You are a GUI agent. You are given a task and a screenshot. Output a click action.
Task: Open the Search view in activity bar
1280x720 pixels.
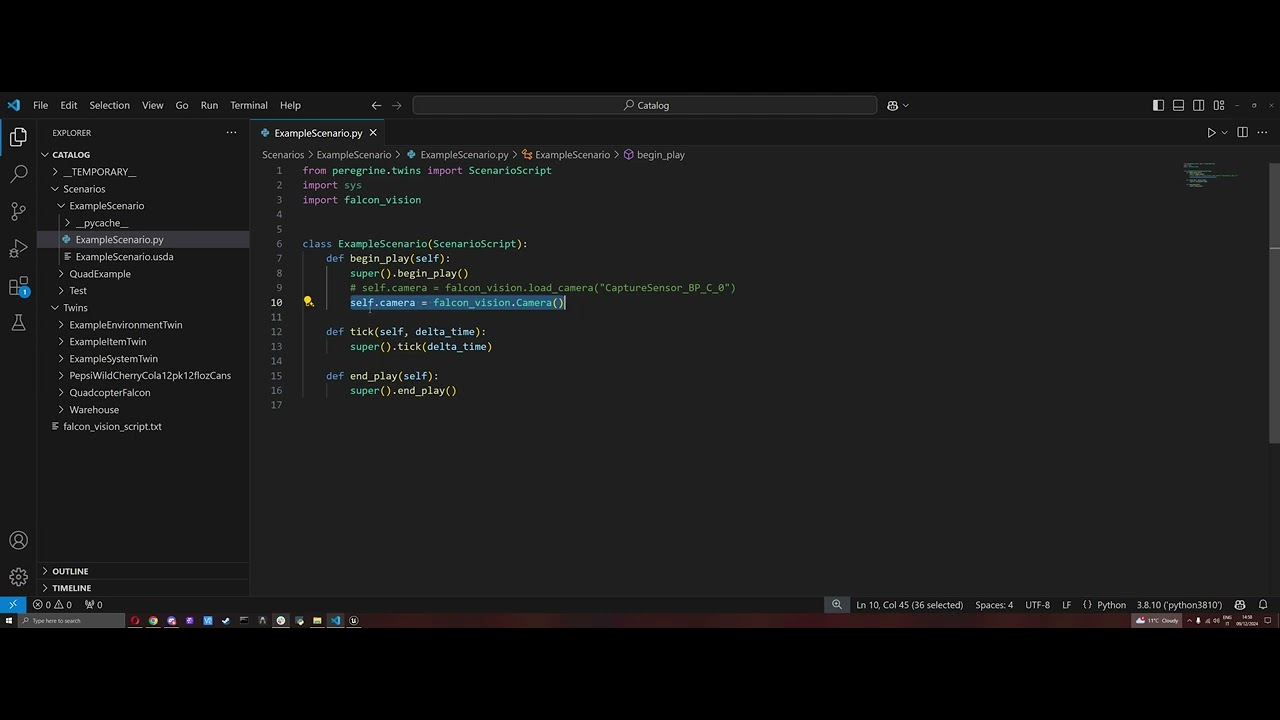(18, 174)
